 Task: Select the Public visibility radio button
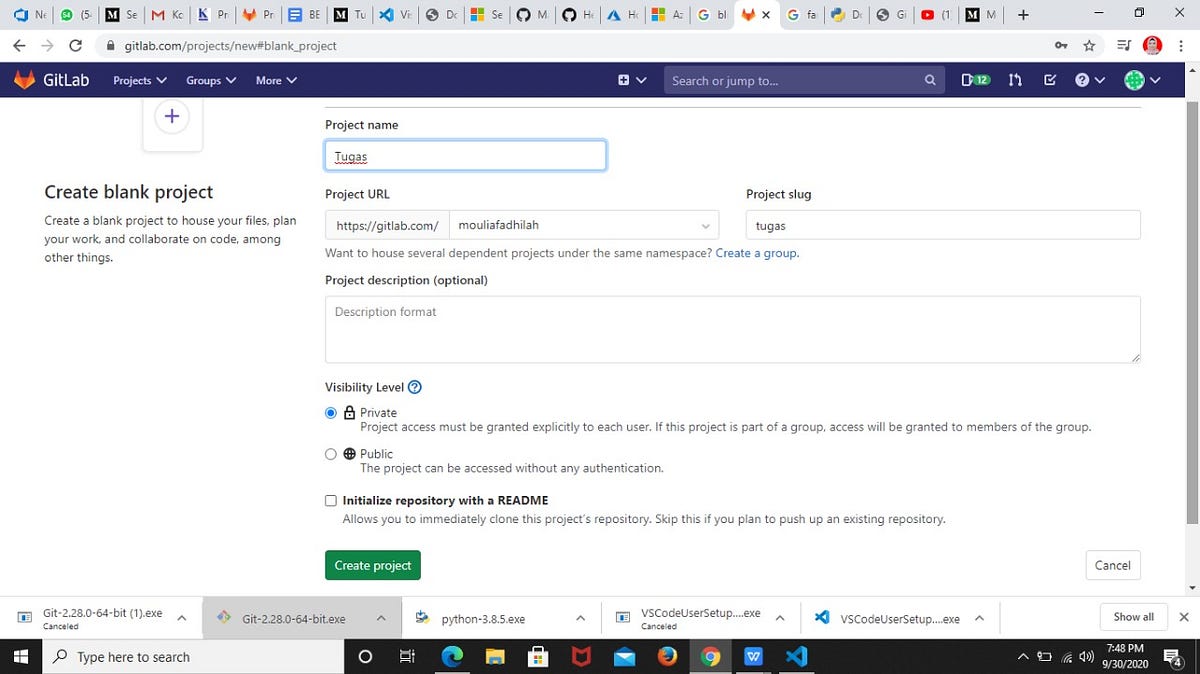[330, 454]
